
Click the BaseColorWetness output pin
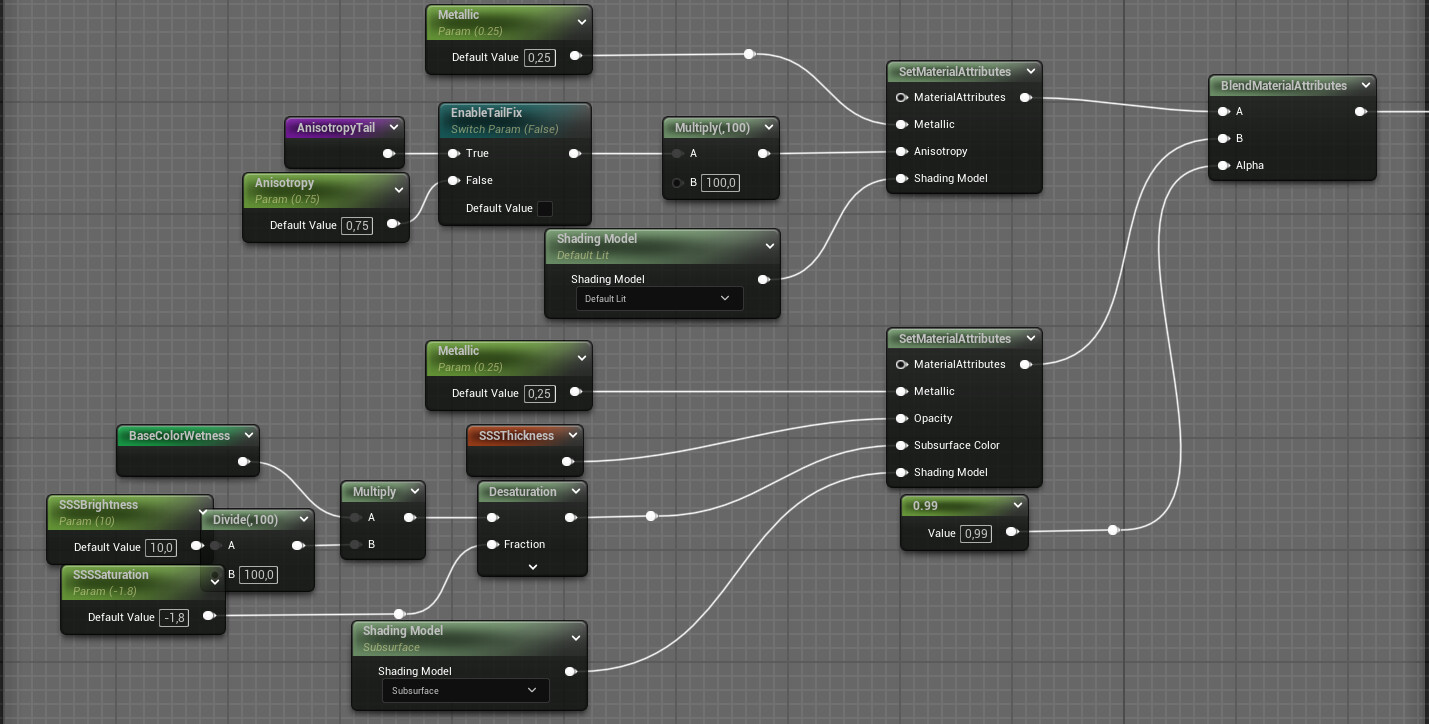point(243,461)
